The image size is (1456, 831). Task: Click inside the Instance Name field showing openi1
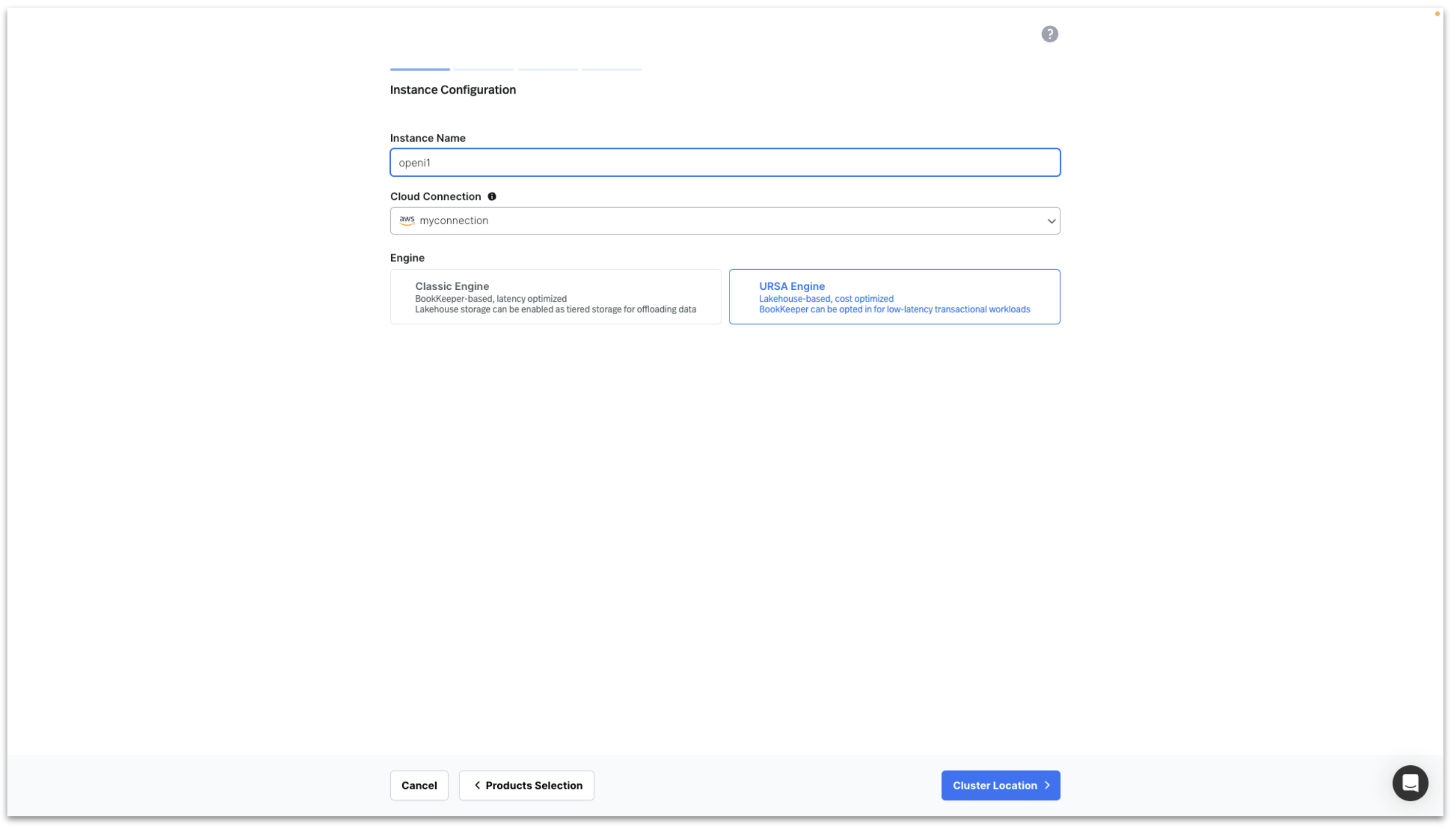pos(724,162)
